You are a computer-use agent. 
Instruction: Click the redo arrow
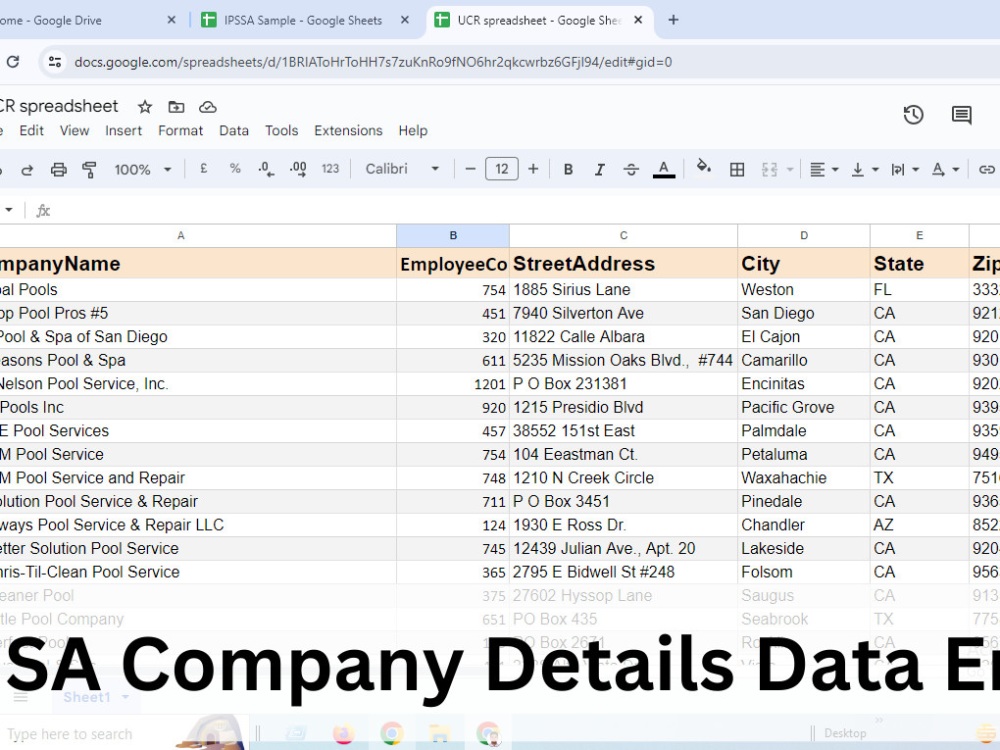point(27,170)
